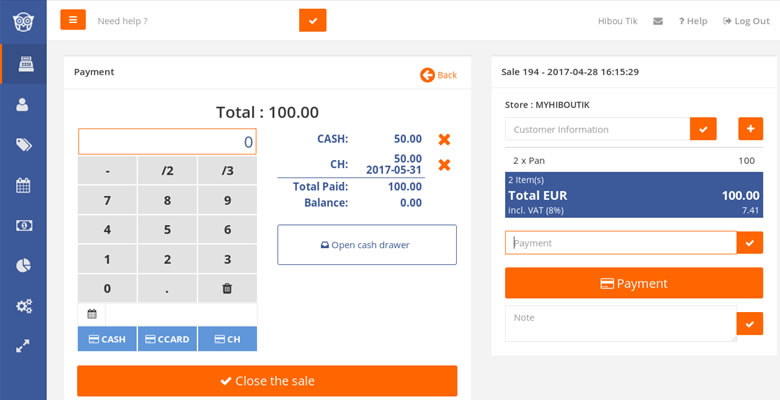Screen dimensions: 780x400
Task: Open the money bill icon in sidebar
Action: [23, 225]
